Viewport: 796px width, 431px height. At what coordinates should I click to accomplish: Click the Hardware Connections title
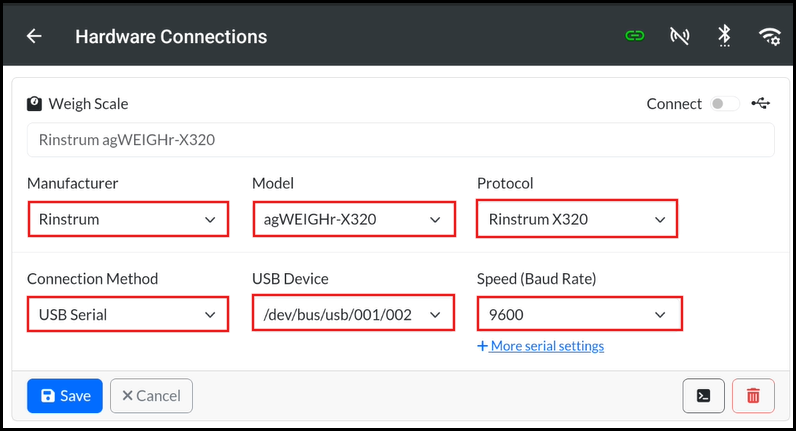(171, 37)
